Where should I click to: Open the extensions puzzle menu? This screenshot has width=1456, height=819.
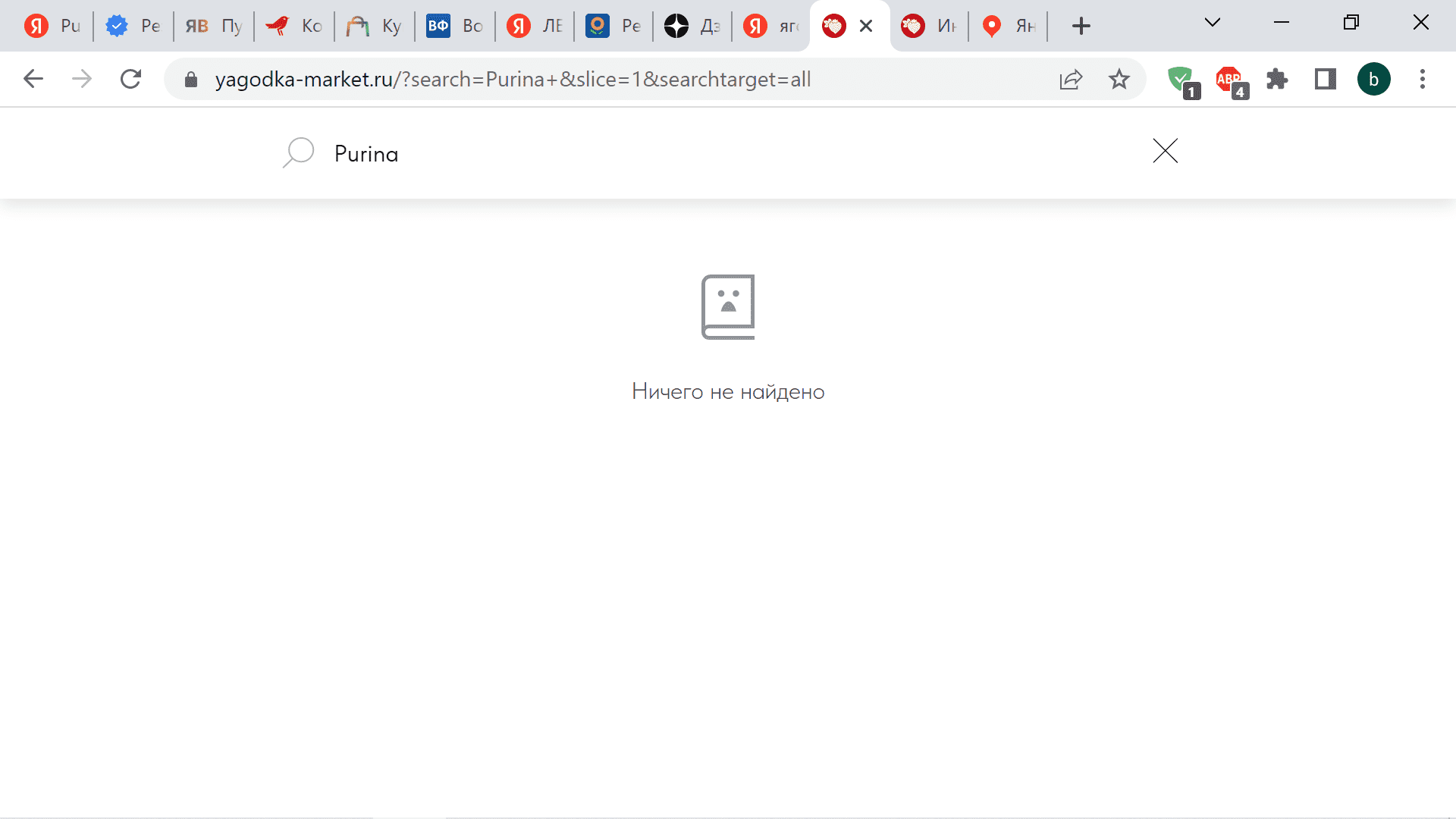pos(1277,79)
